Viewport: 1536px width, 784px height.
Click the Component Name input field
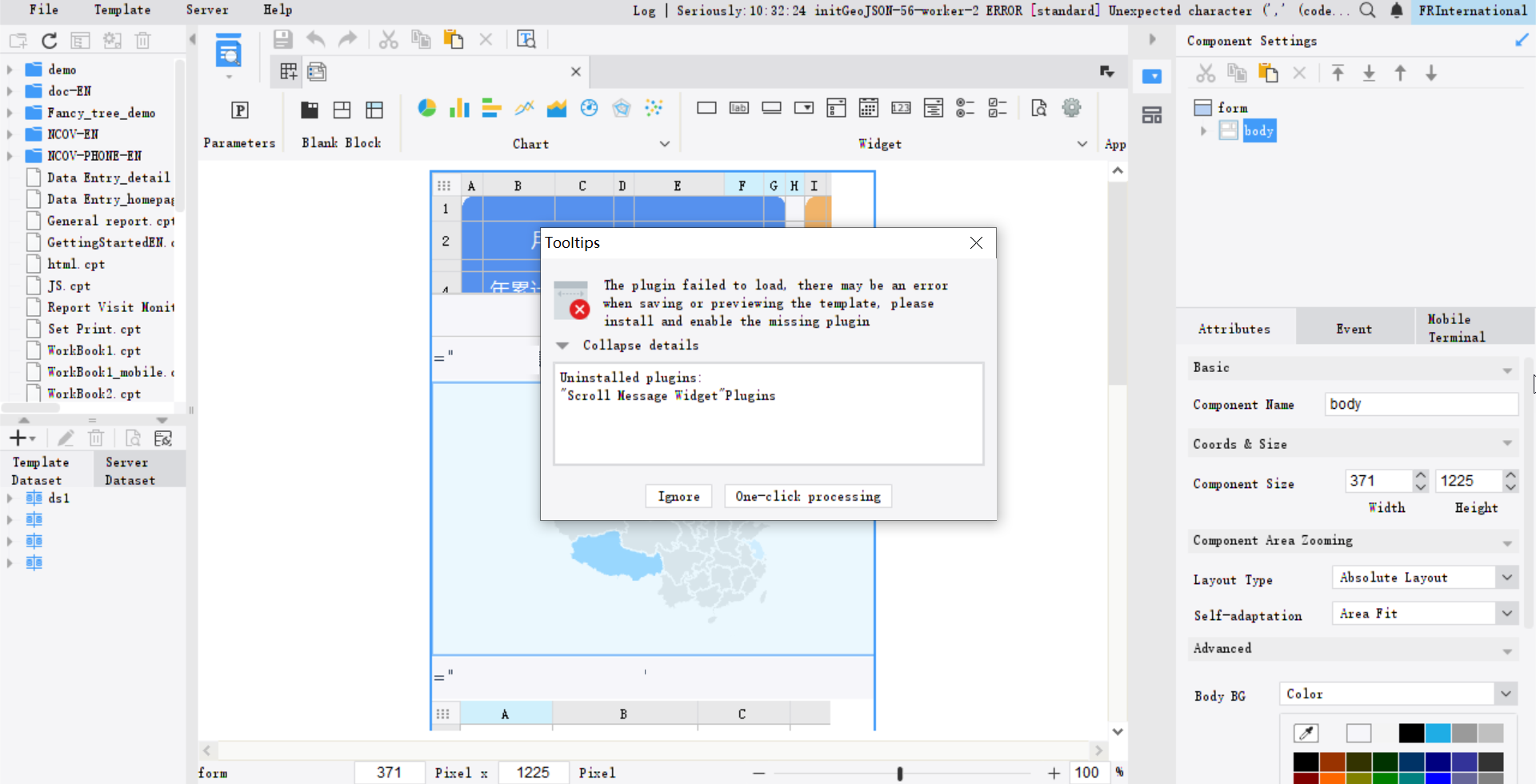(1422, 405)
